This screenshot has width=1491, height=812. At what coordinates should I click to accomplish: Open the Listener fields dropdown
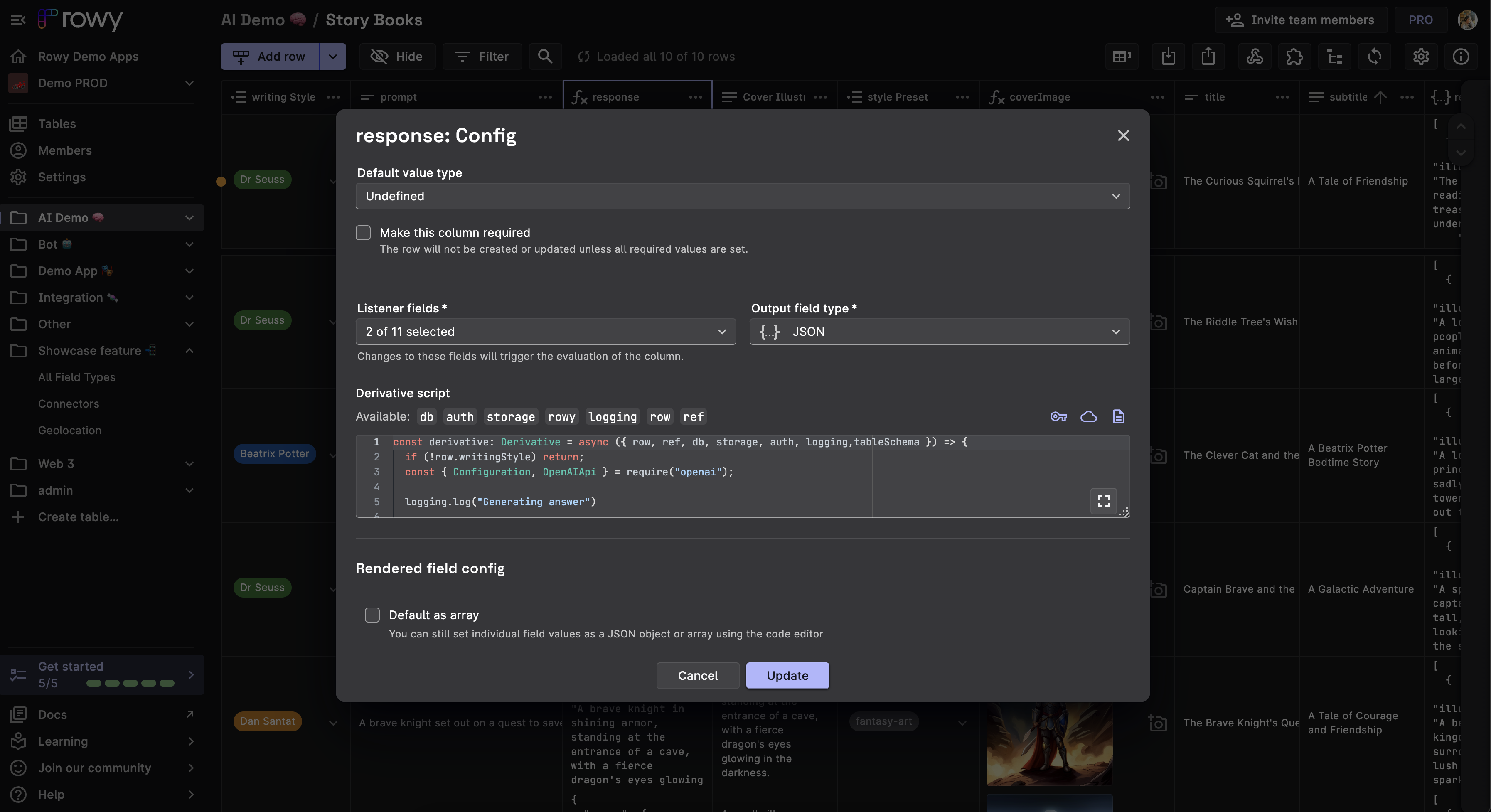pos(545,332)
